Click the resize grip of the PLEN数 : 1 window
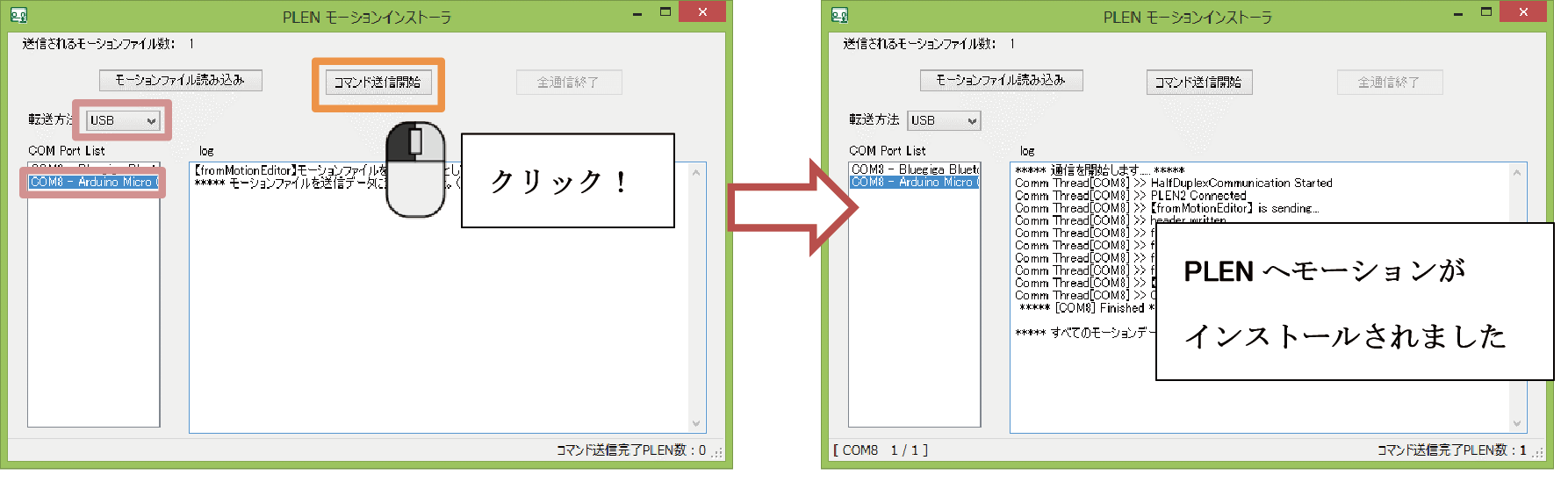Image resolution: width=1568 pixels, height=482 pixels. click(x=1537, y=453)
